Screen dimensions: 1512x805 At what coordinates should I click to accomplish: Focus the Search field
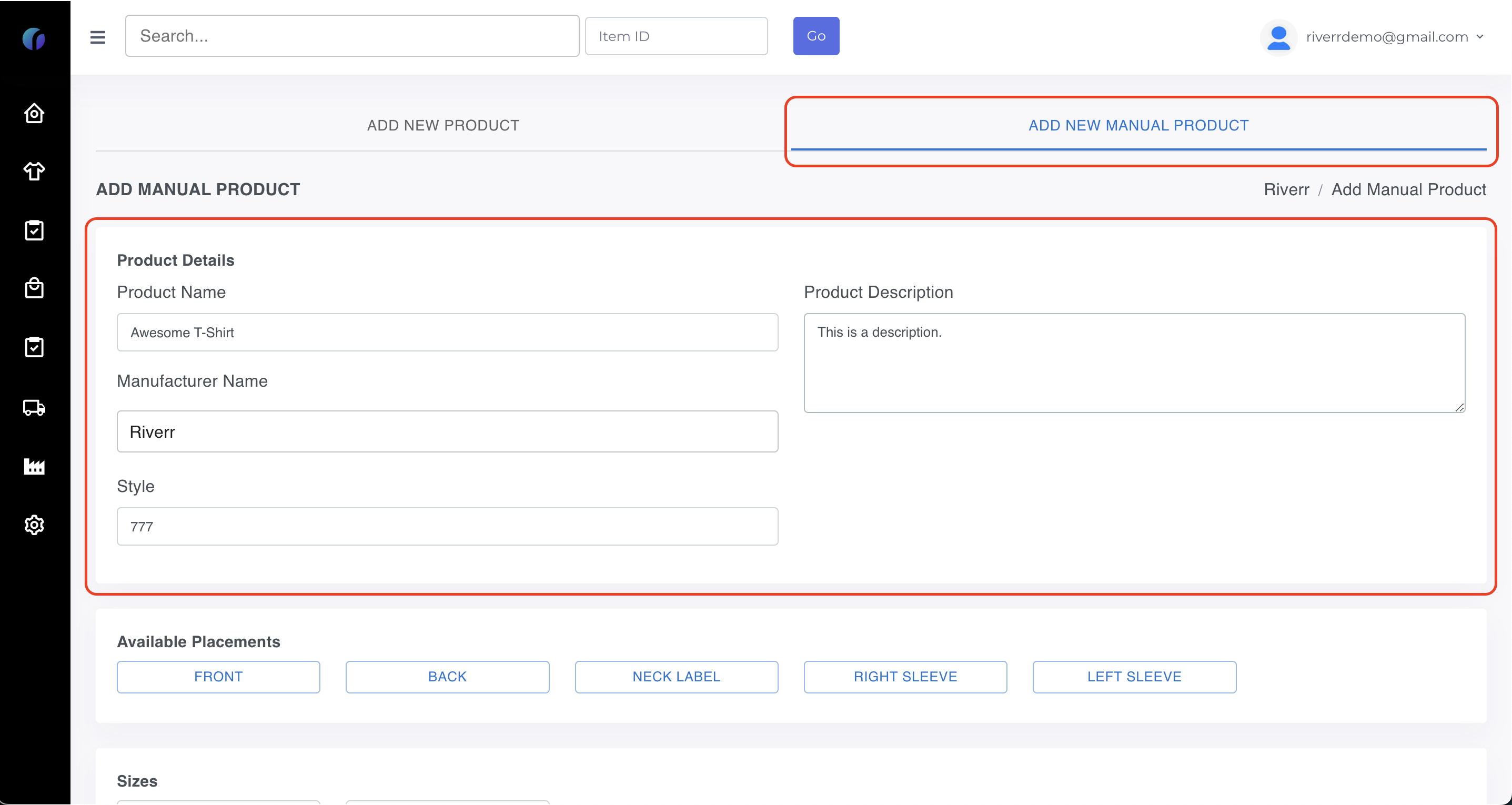click(x=352, y=36)
